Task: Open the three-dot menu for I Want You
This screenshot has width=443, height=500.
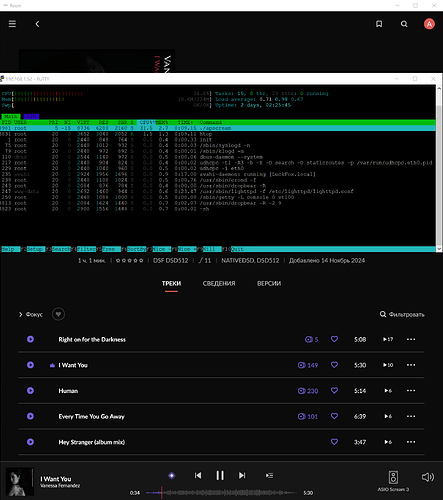Action: click(411, 365)
